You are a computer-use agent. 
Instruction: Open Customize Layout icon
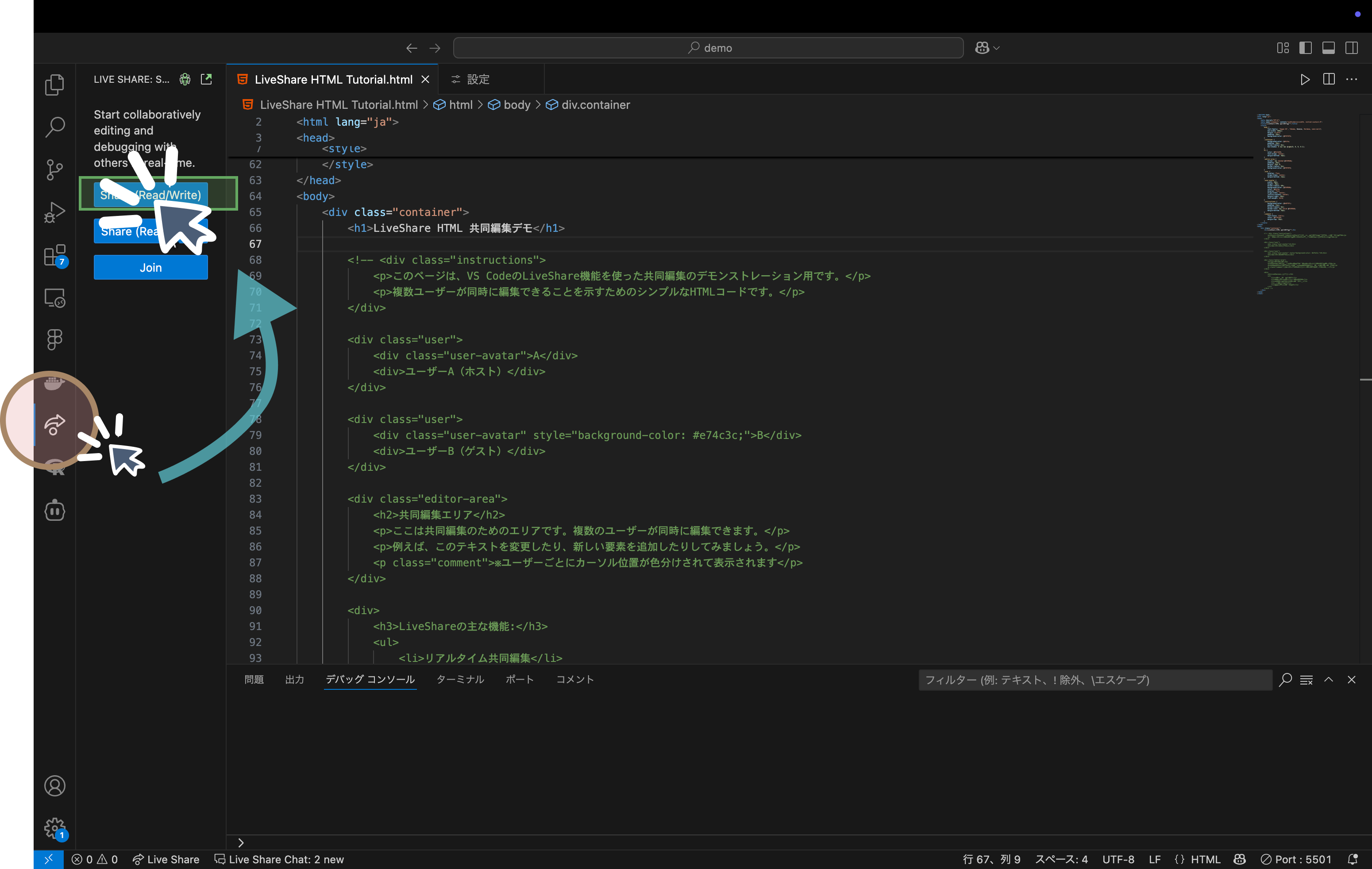(1283, 48)
